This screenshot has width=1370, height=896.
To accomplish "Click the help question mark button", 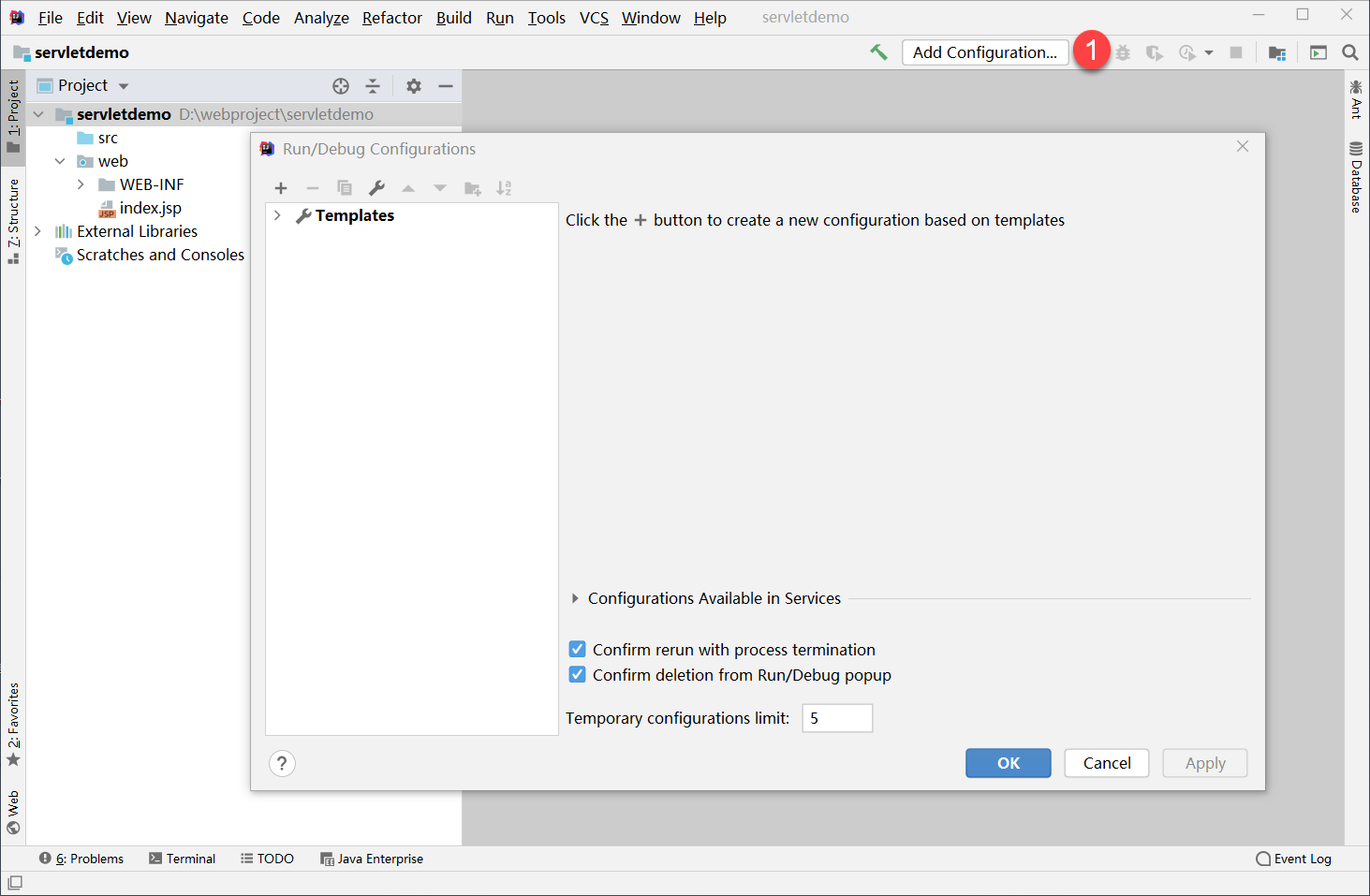I will [x=282, y=764].
